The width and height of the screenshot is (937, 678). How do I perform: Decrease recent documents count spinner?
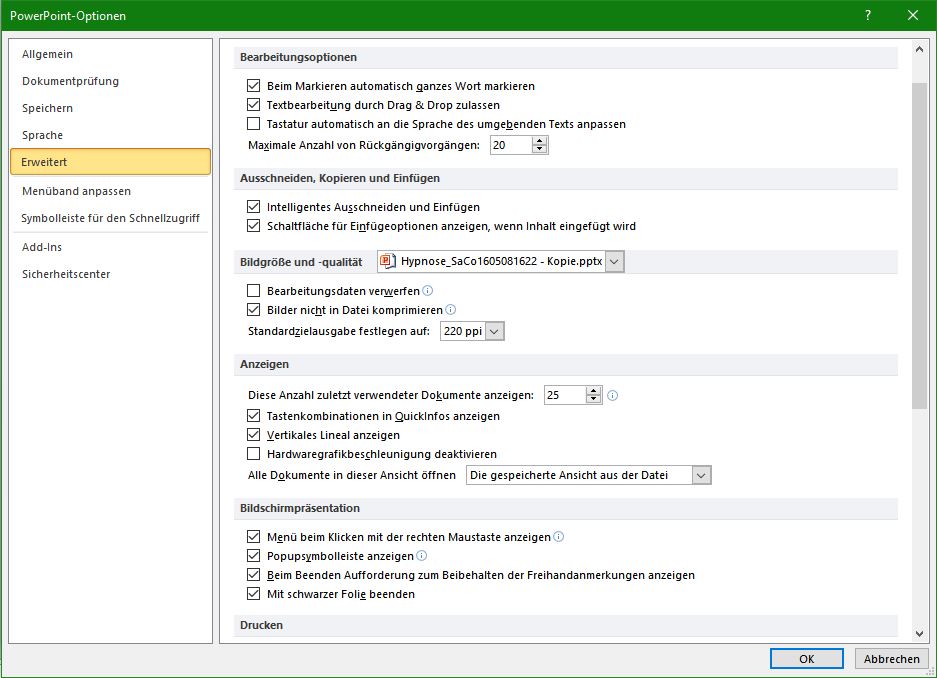(594, 400)
